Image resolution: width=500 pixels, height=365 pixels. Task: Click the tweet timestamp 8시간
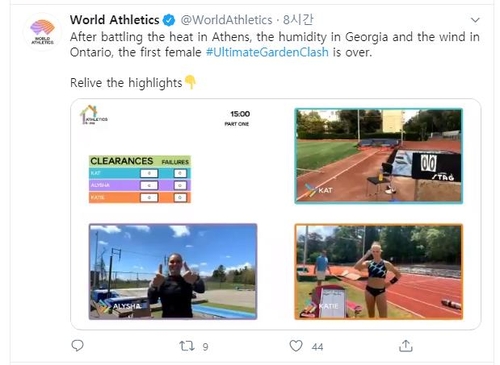(298, 20)
